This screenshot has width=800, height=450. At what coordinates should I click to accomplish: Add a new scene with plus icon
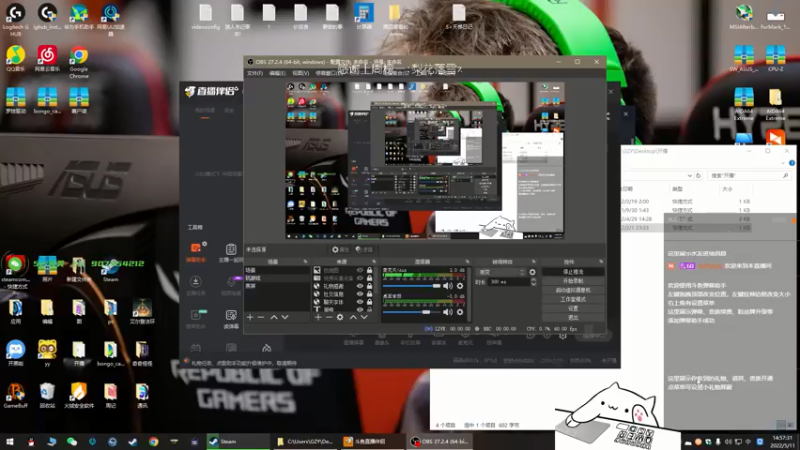(250, 317)
